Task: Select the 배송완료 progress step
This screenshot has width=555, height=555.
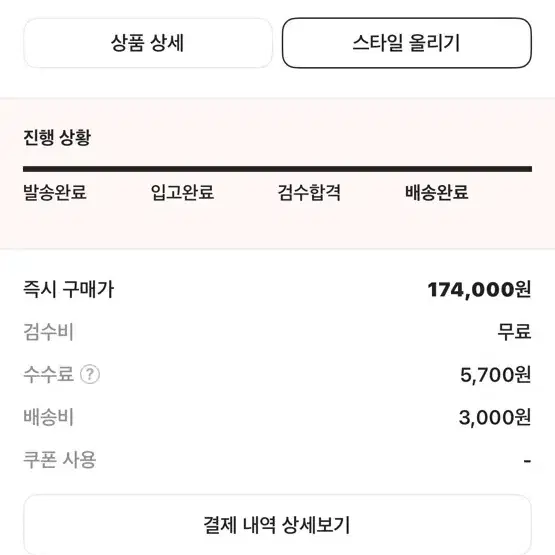Action: coord(437,193)
